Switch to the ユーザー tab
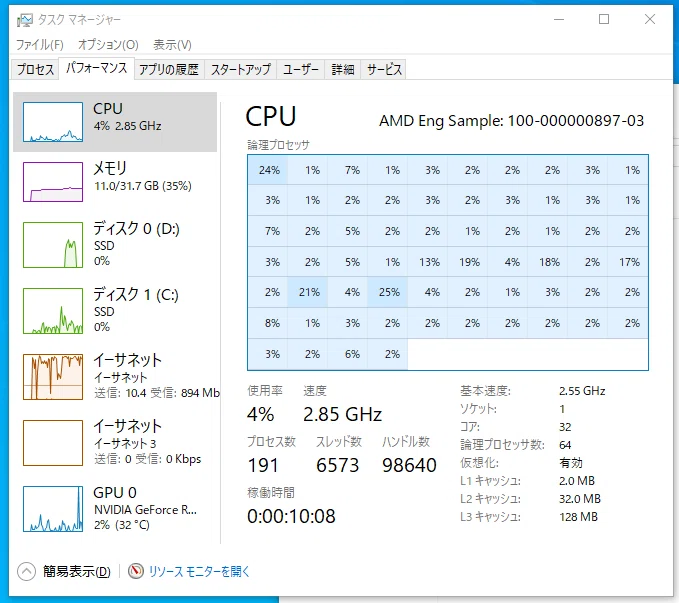The width and height of the screenshot is (679, 603). click(x=301, y=69)
